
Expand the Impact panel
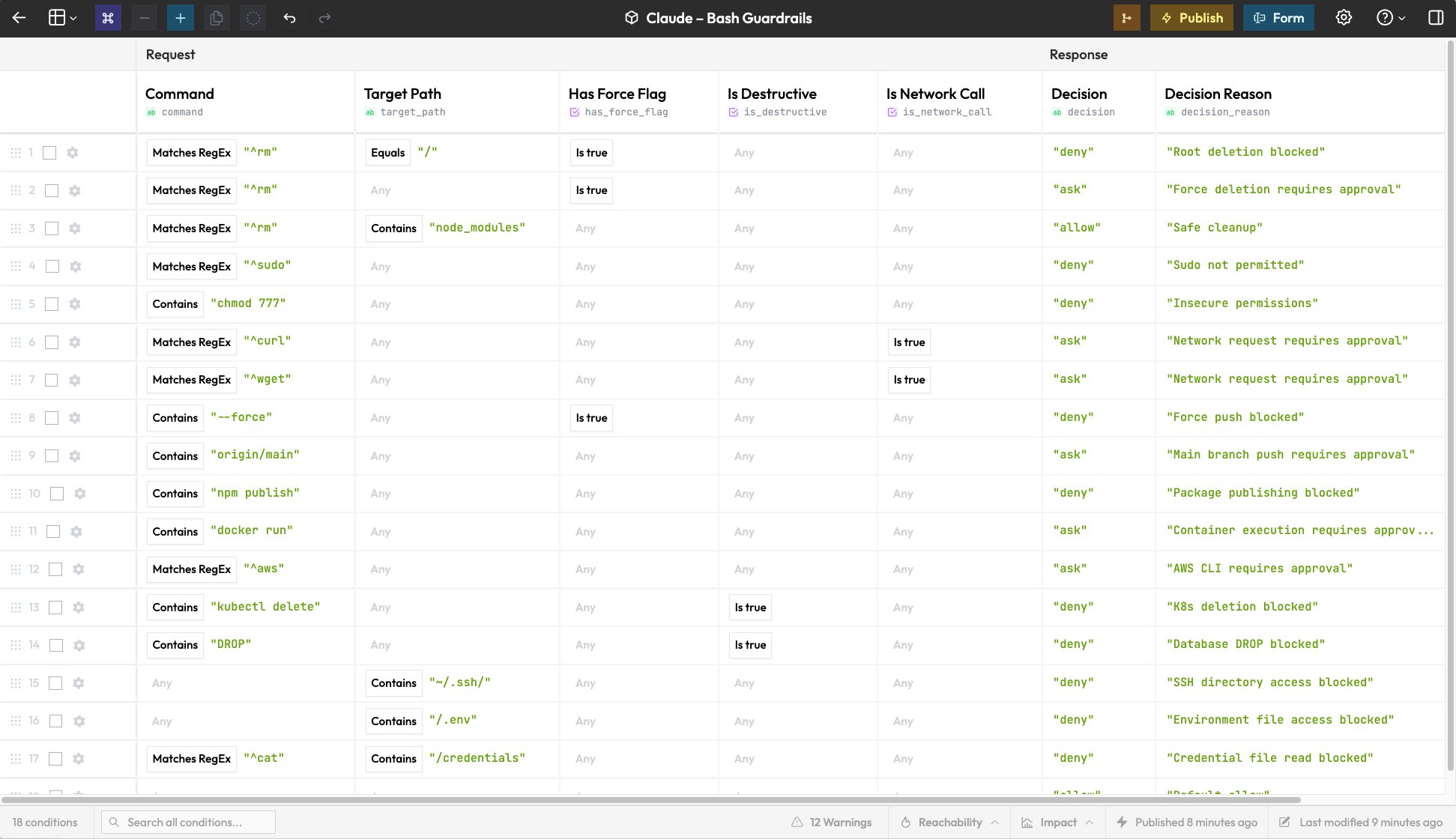pyautogui.click(x=1057, y=822)
